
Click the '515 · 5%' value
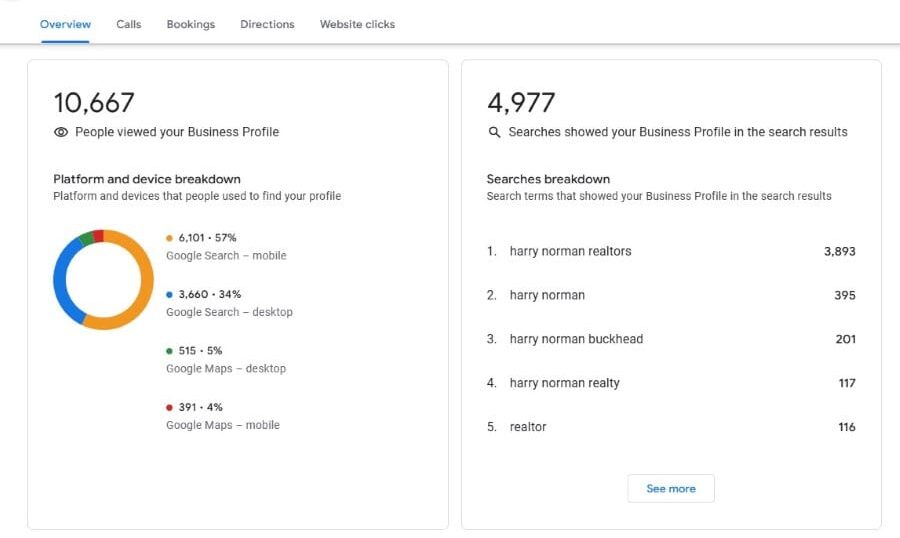coord(200,351)
